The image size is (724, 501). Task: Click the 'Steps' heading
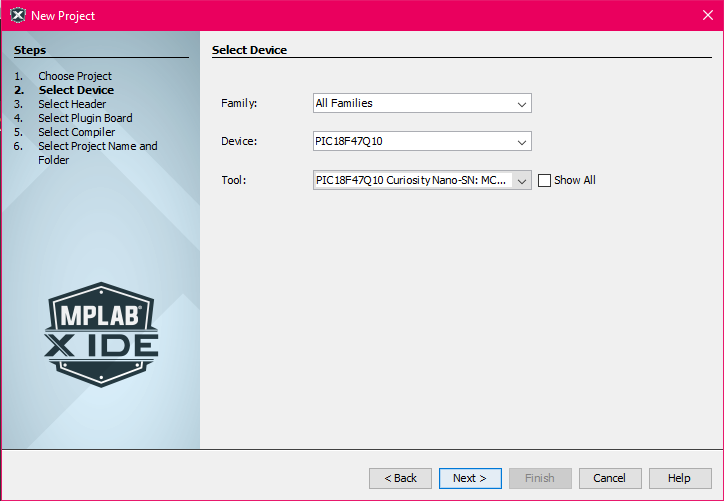(30, 50)
